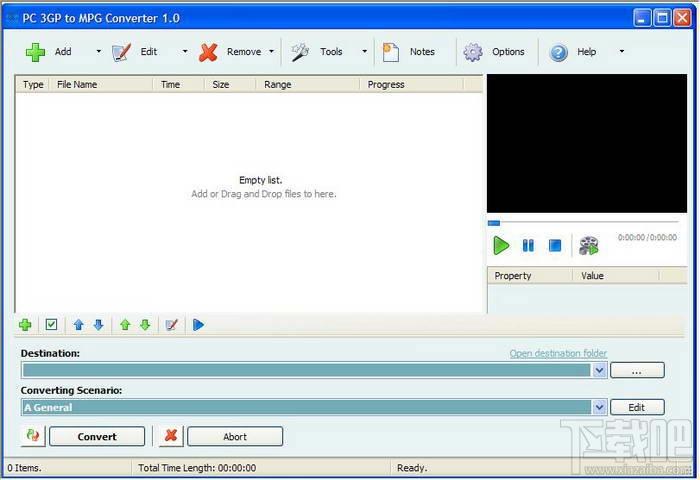This screenshot has height=480, width=700.
Task: Expand the Edit dropdown arrow
Action: pyautogui.click(x=185, y=52)
